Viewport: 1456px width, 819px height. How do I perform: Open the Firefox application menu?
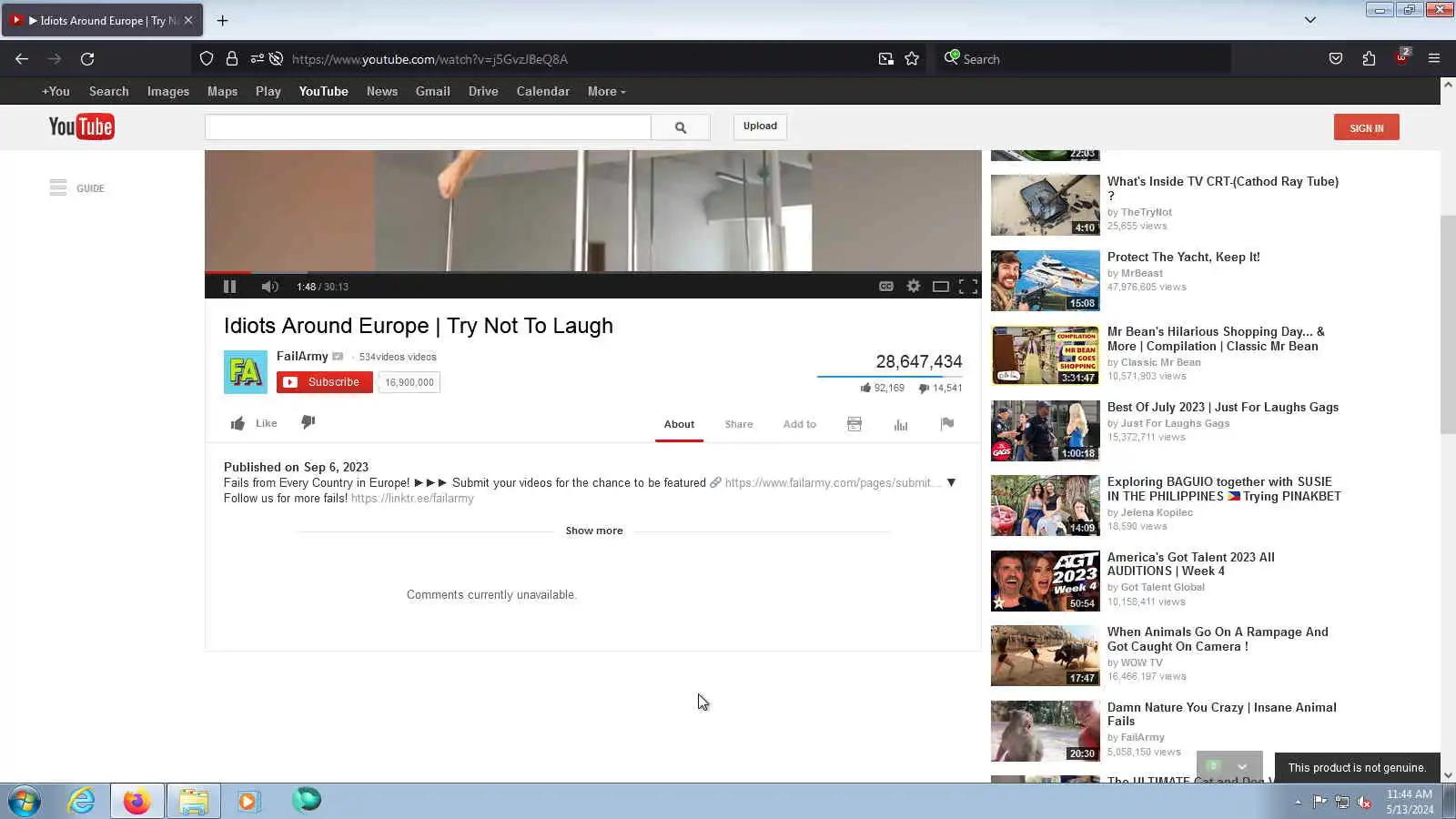1434,59
